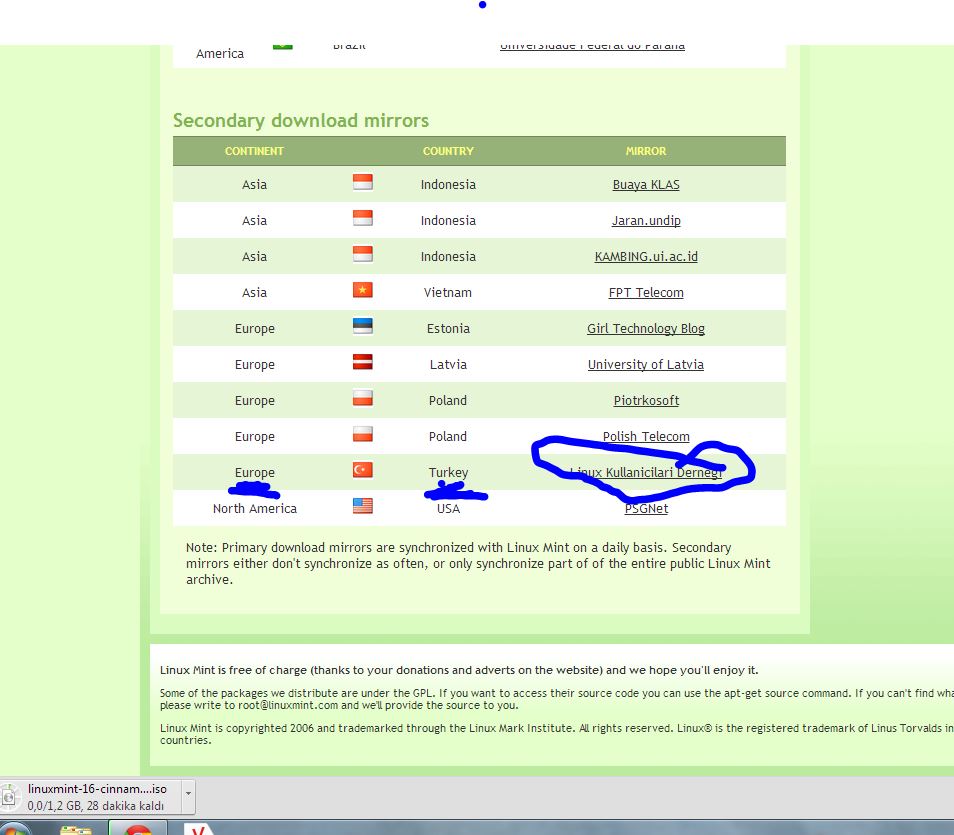
Task: Open the PSGNet mirror link
Action: point(646,508)
